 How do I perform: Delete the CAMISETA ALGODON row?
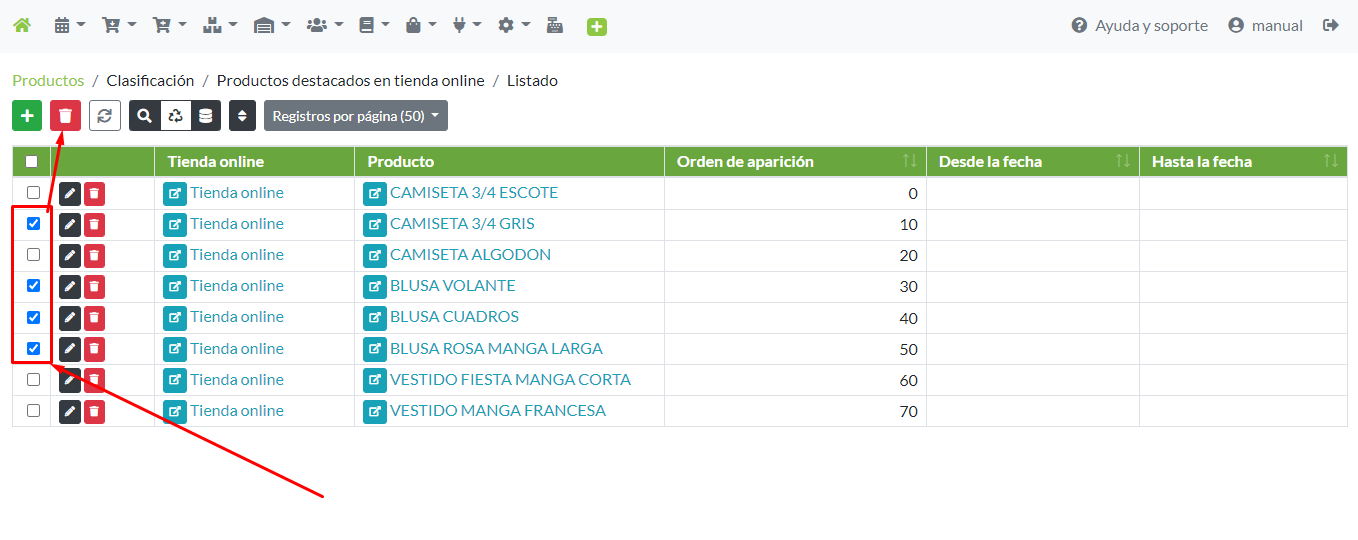coord(94,255)
